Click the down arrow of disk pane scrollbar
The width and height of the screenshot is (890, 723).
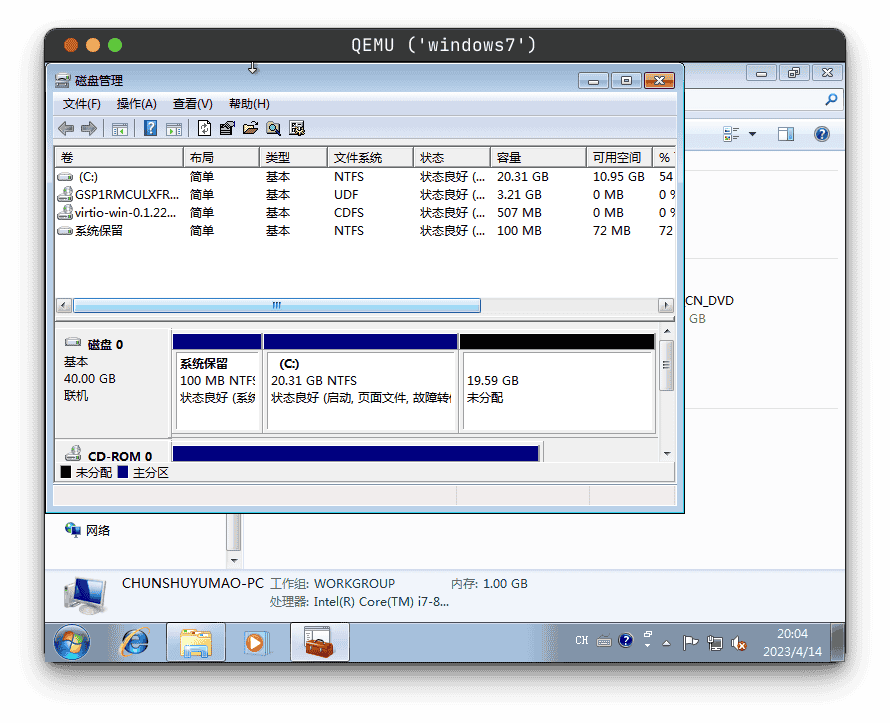pyautogui.click(x=668, y=453)
